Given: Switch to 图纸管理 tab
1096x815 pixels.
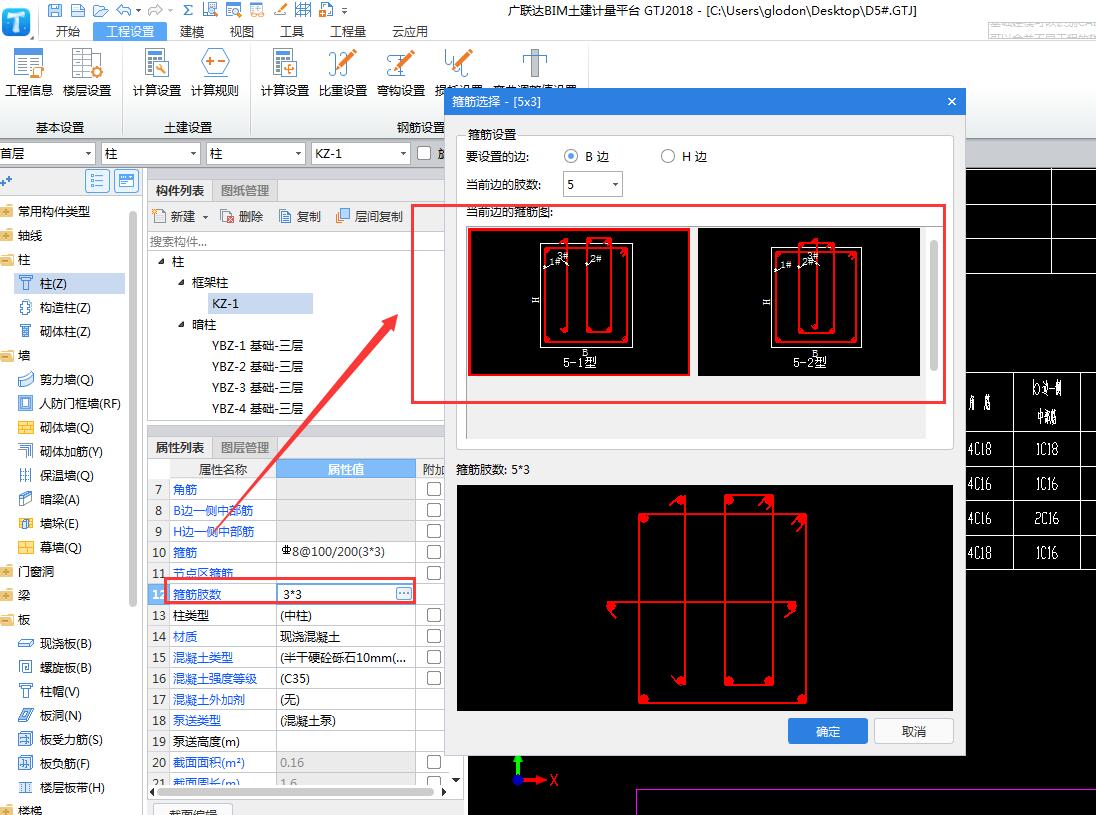Looking at the screenshot, I should 245,191.
